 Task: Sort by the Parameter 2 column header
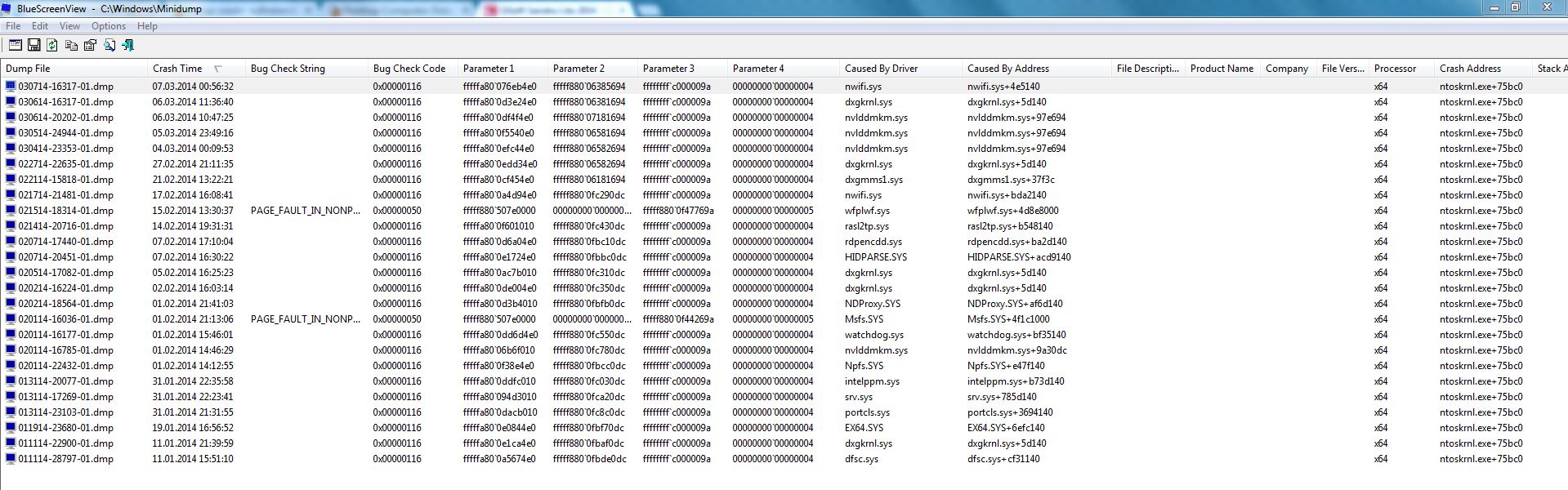pyautogui.click(x=592, y=69)
